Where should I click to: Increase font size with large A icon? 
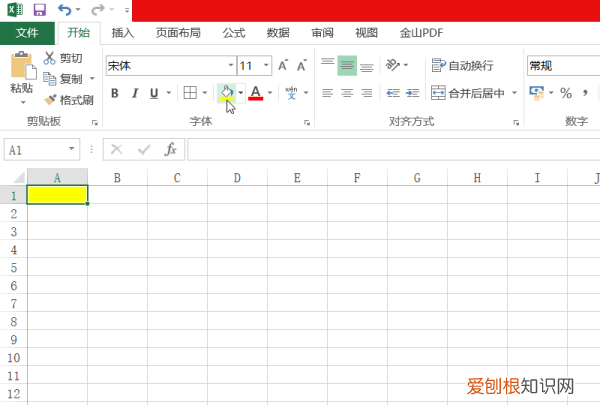283,65
